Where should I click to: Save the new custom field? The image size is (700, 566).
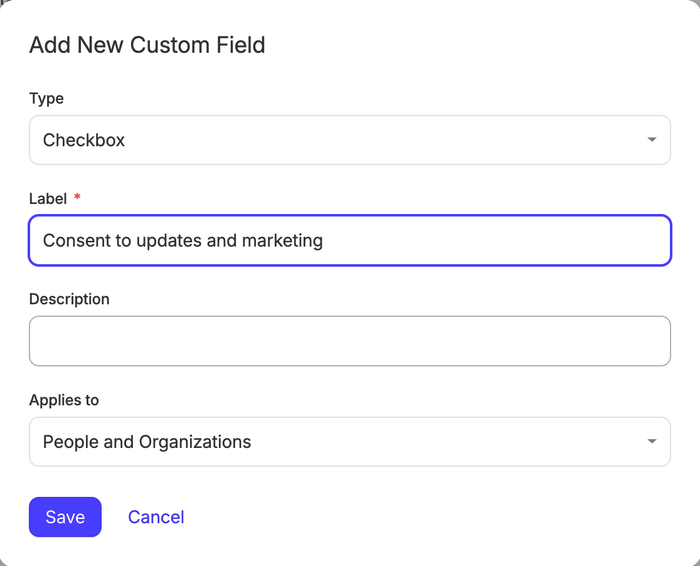coord(65,517)
